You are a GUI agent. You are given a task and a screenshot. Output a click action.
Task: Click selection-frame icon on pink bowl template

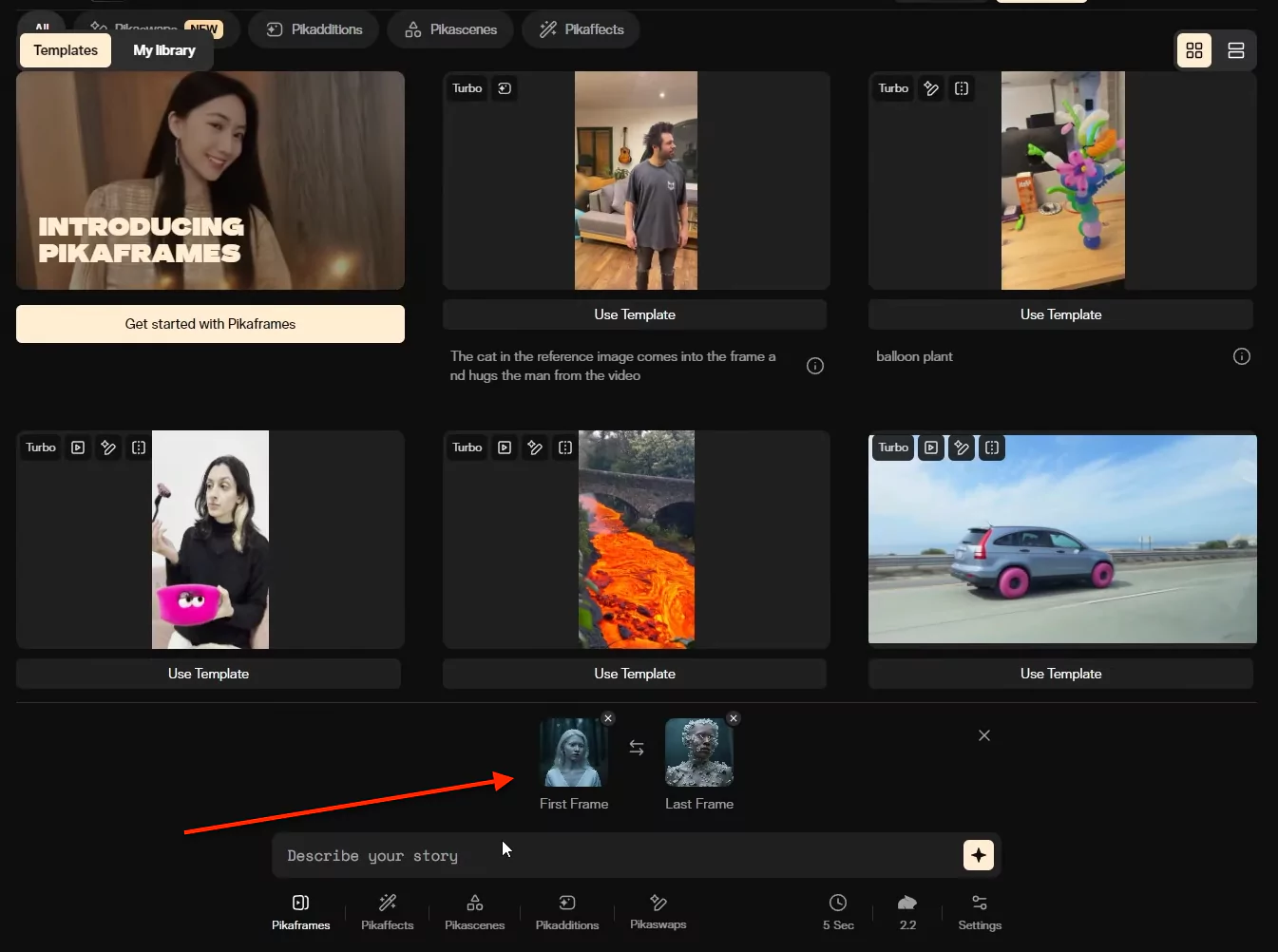pos(139,447)
